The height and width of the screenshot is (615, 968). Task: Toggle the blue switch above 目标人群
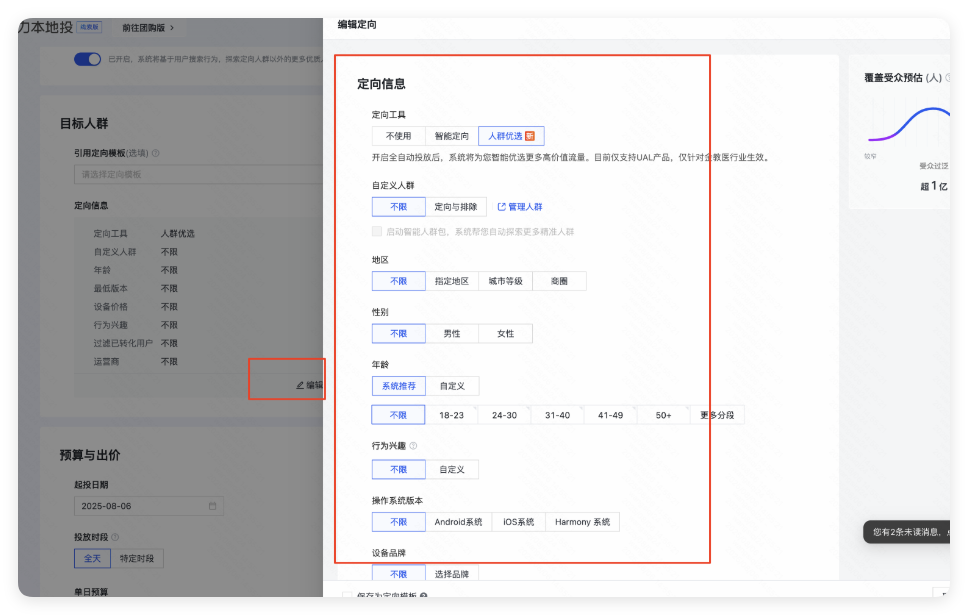[x=87, y=59]
